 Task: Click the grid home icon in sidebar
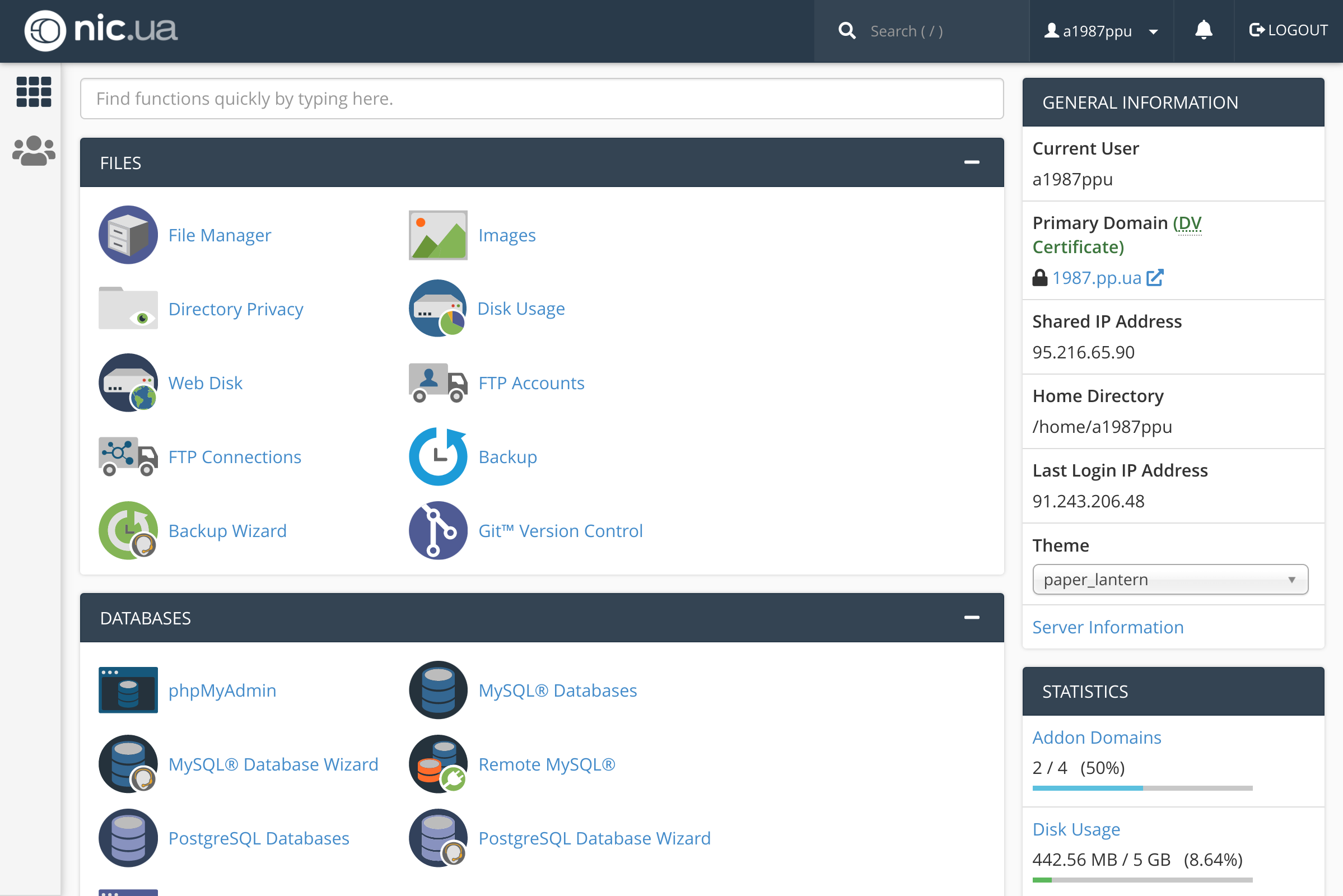34,91
